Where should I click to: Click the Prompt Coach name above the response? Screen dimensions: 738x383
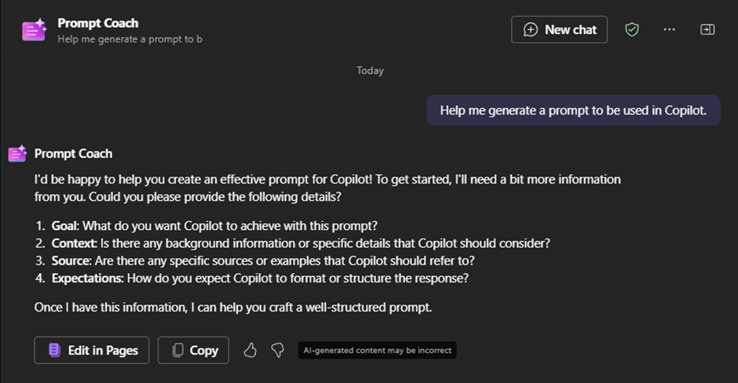pos(73,154)
